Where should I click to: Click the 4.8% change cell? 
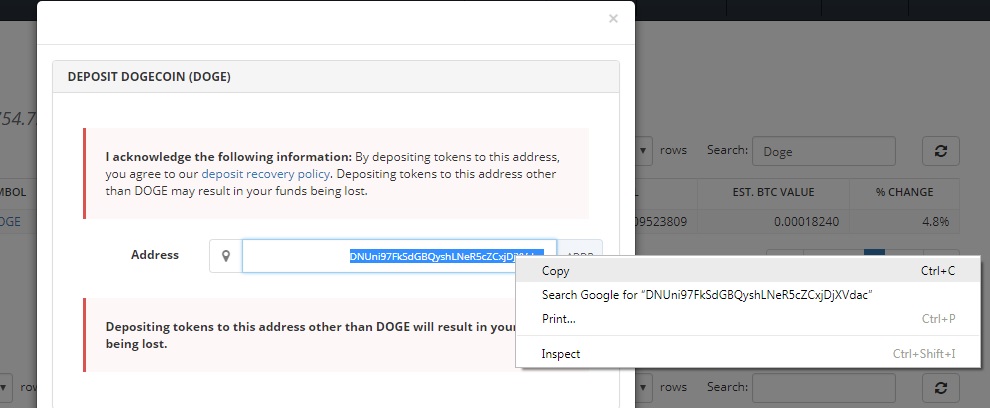coord(904,222)
